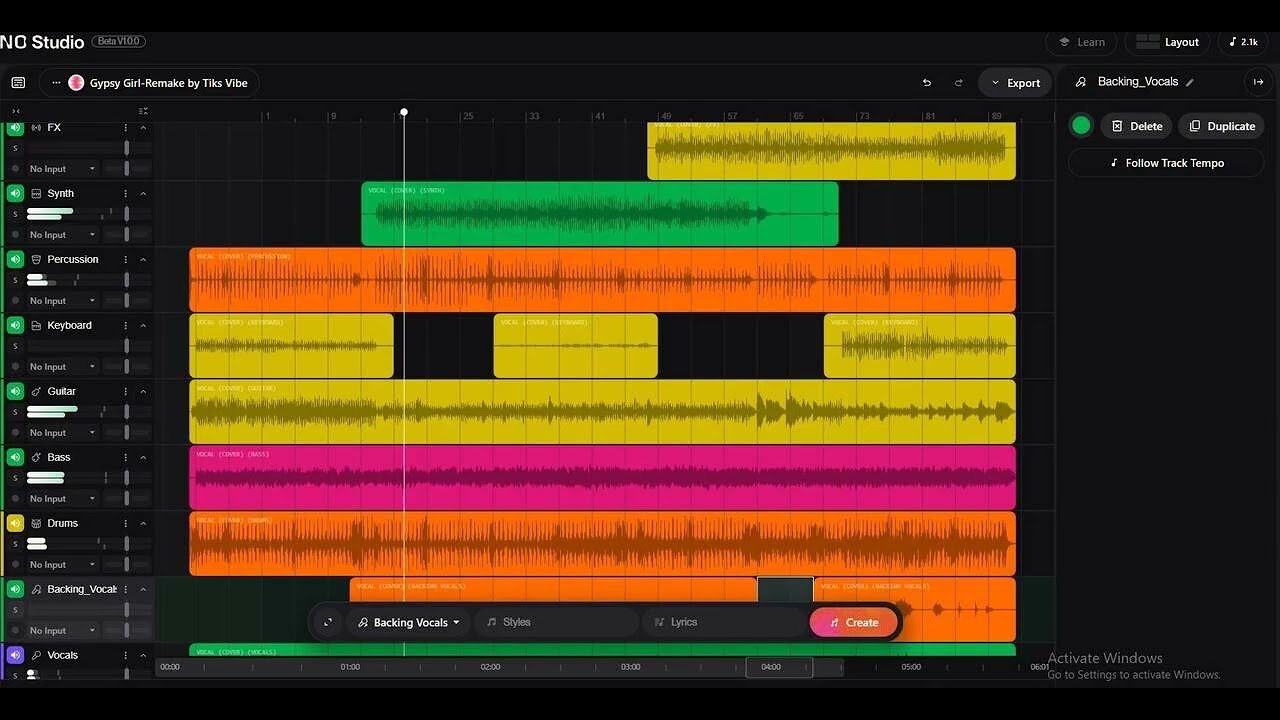
Task: Click the undo arrow icon
Action: coord(927,83)
